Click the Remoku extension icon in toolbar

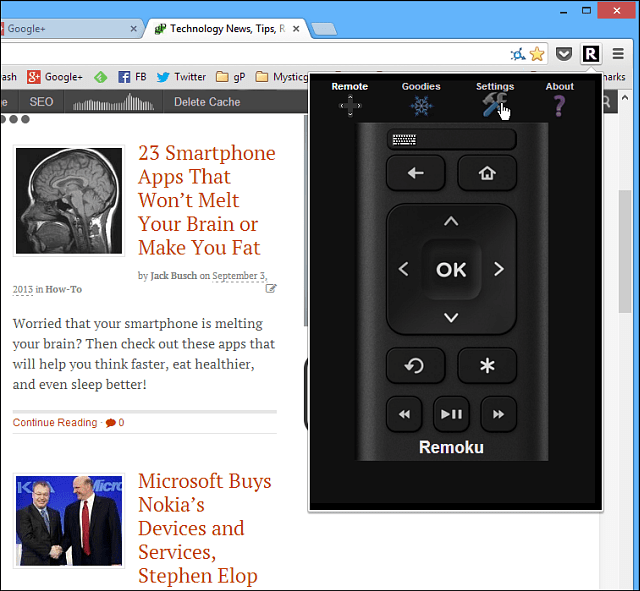[x=591, y=53]
